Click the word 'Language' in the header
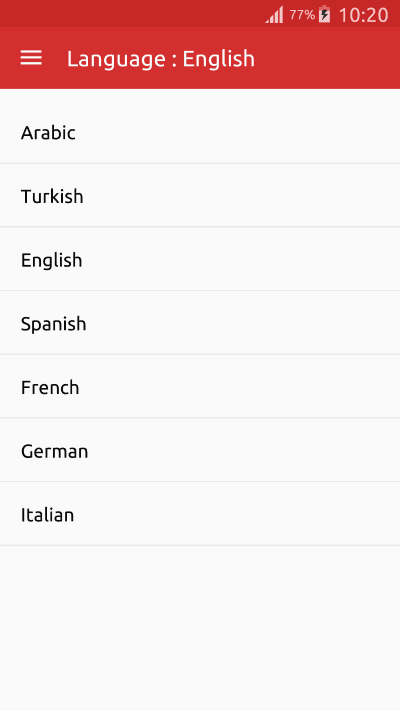400x711 pixels. (x=117, y=59)
